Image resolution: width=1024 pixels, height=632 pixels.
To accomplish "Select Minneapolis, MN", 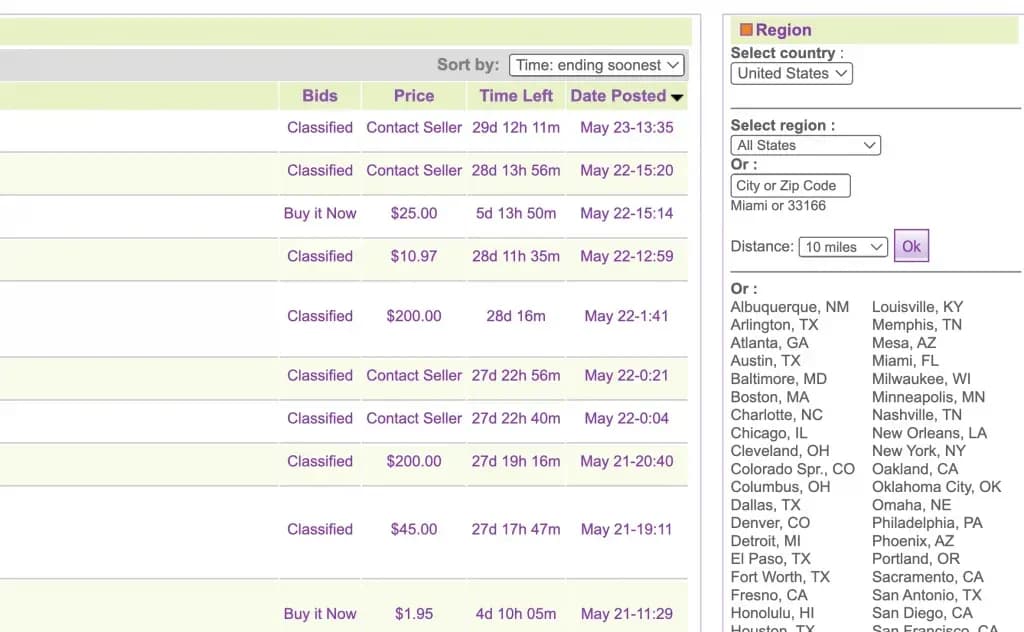I will [x=928, y=397].
